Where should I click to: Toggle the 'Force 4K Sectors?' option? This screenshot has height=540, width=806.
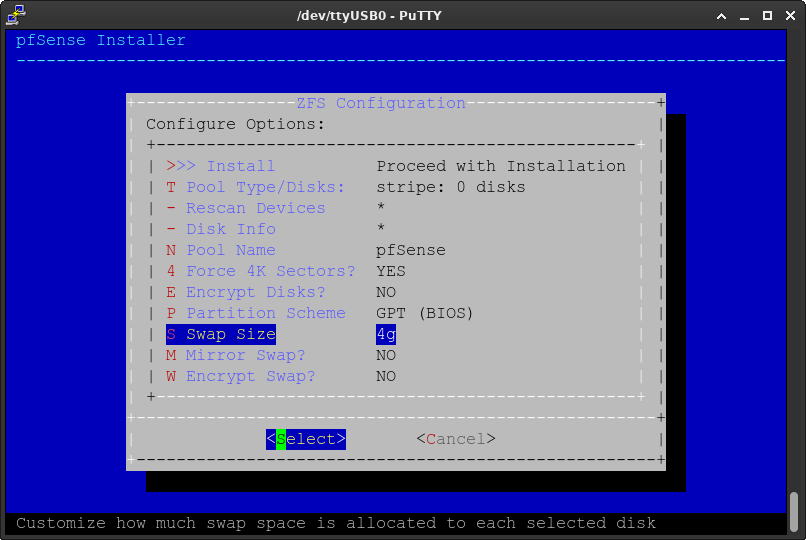[261, 271]
